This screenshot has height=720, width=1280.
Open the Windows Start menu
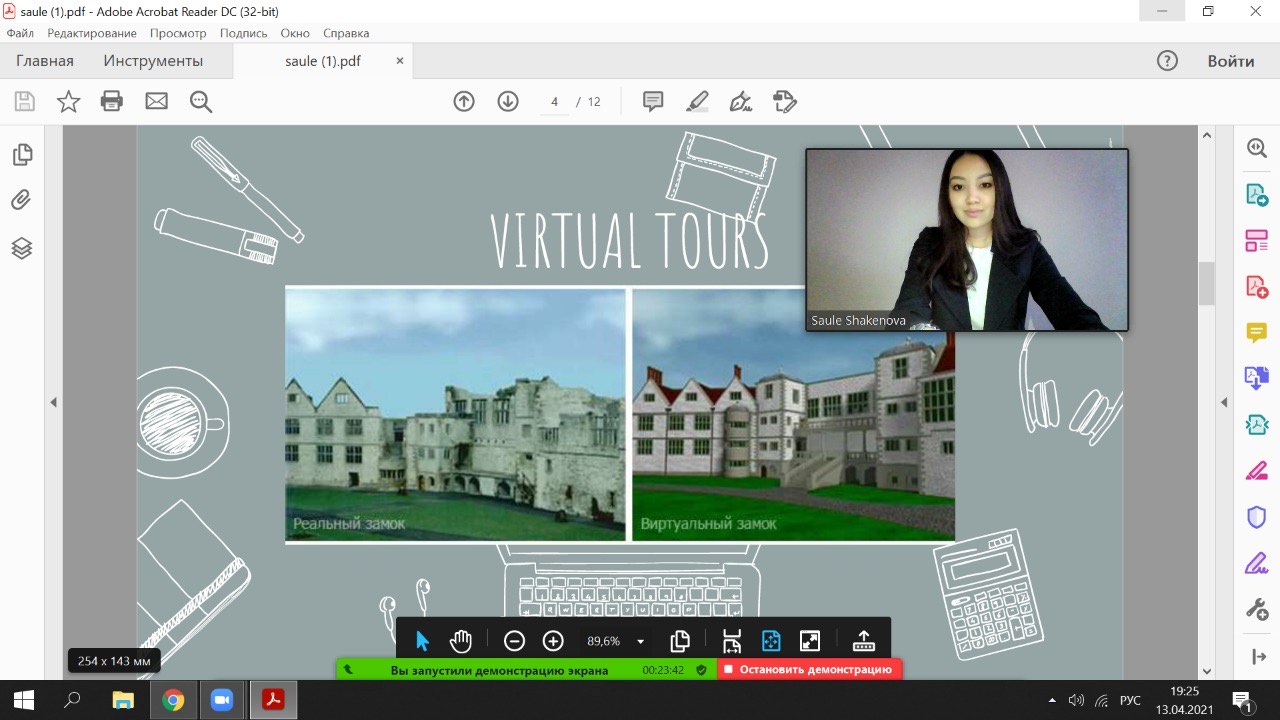tap(22, 699)
